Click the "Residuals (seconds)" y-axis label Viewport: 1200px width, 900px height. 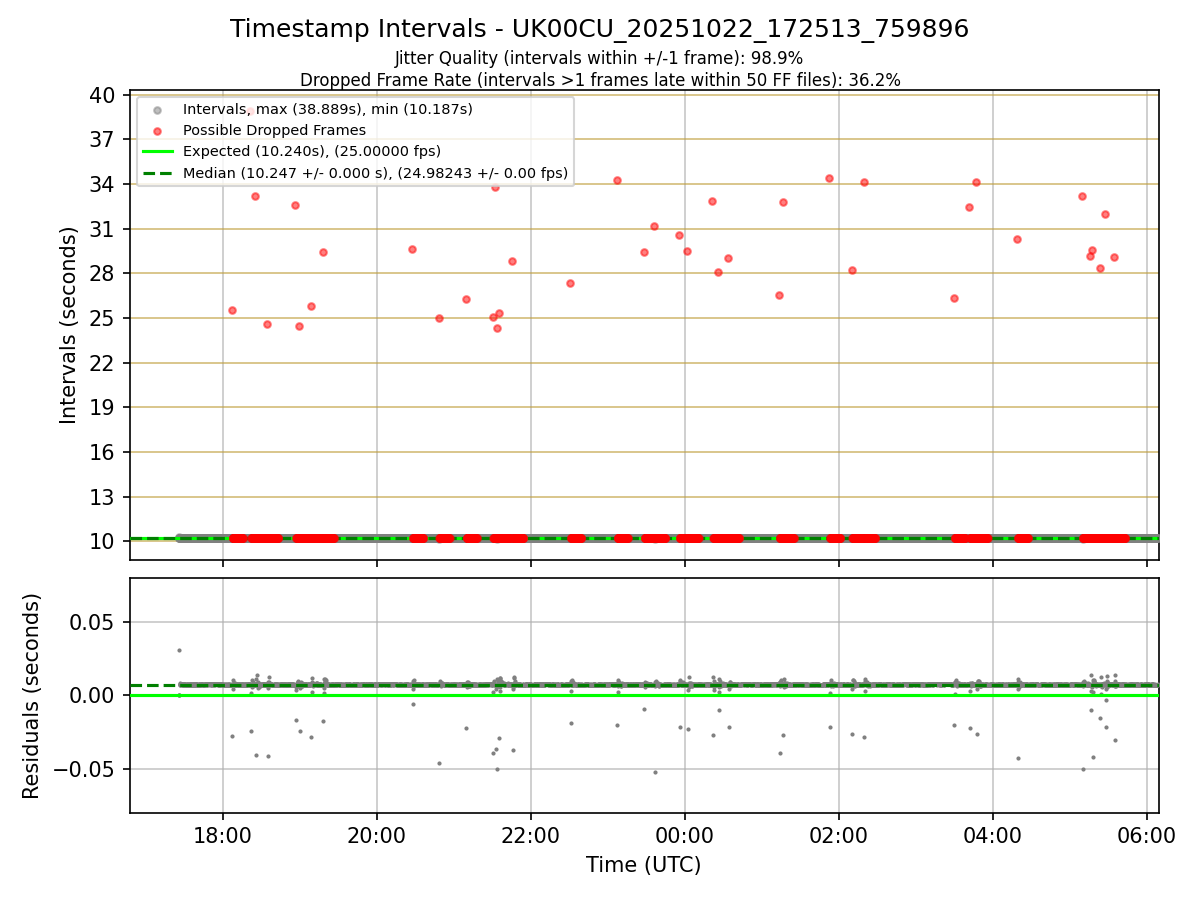32,696
